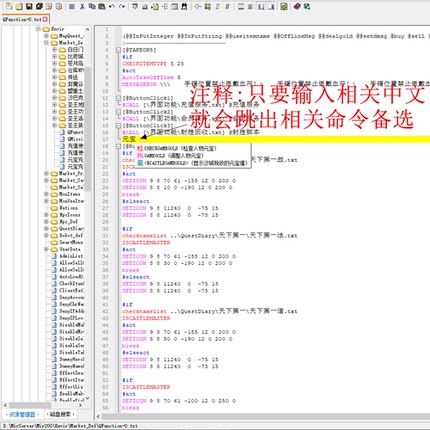Image resolution: width=430 pixels, height=430 pixels.
Task: Collapse the [@ButtonClick1] fold marker
Action: [118, 98]
